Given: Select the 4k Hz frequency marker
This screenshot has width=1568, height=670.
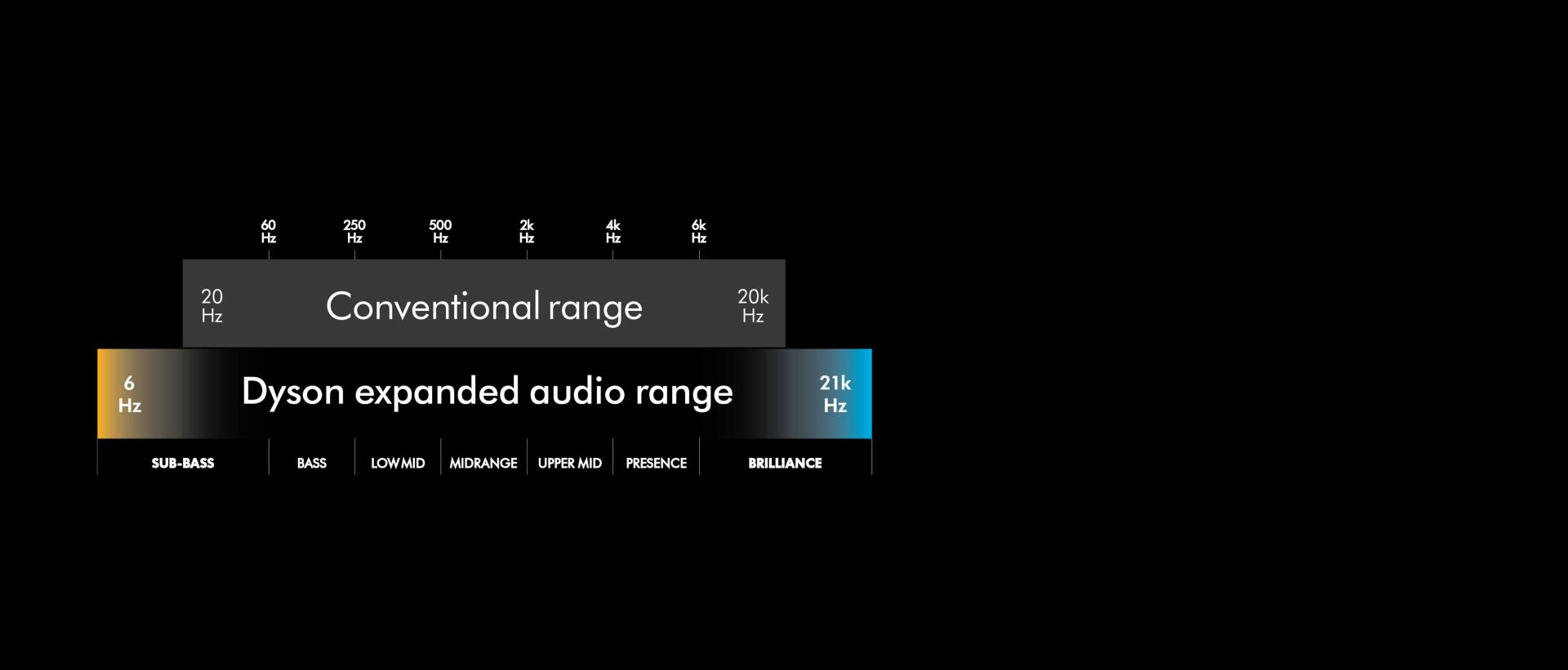Looking at the screenshot, I should tap(612, 231).
